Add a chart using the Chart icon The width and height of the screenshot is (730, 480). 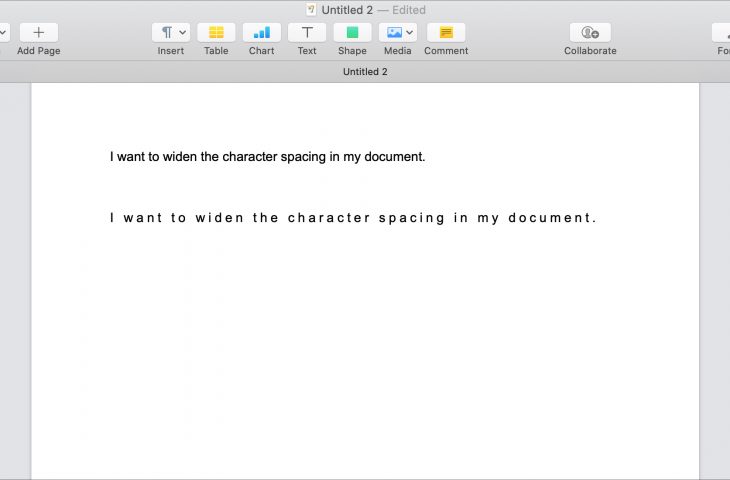(x=261, y=33)
